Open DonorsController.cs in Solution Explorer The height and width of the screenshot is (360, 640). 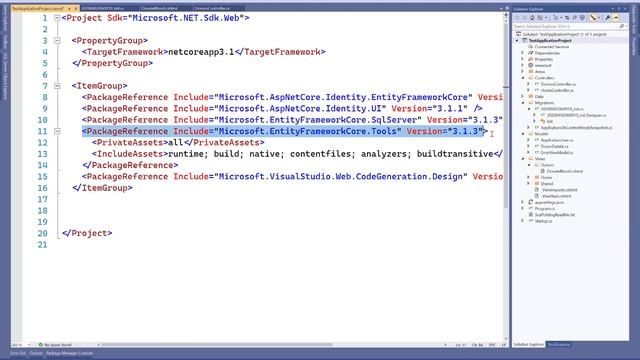pos(558,84)
